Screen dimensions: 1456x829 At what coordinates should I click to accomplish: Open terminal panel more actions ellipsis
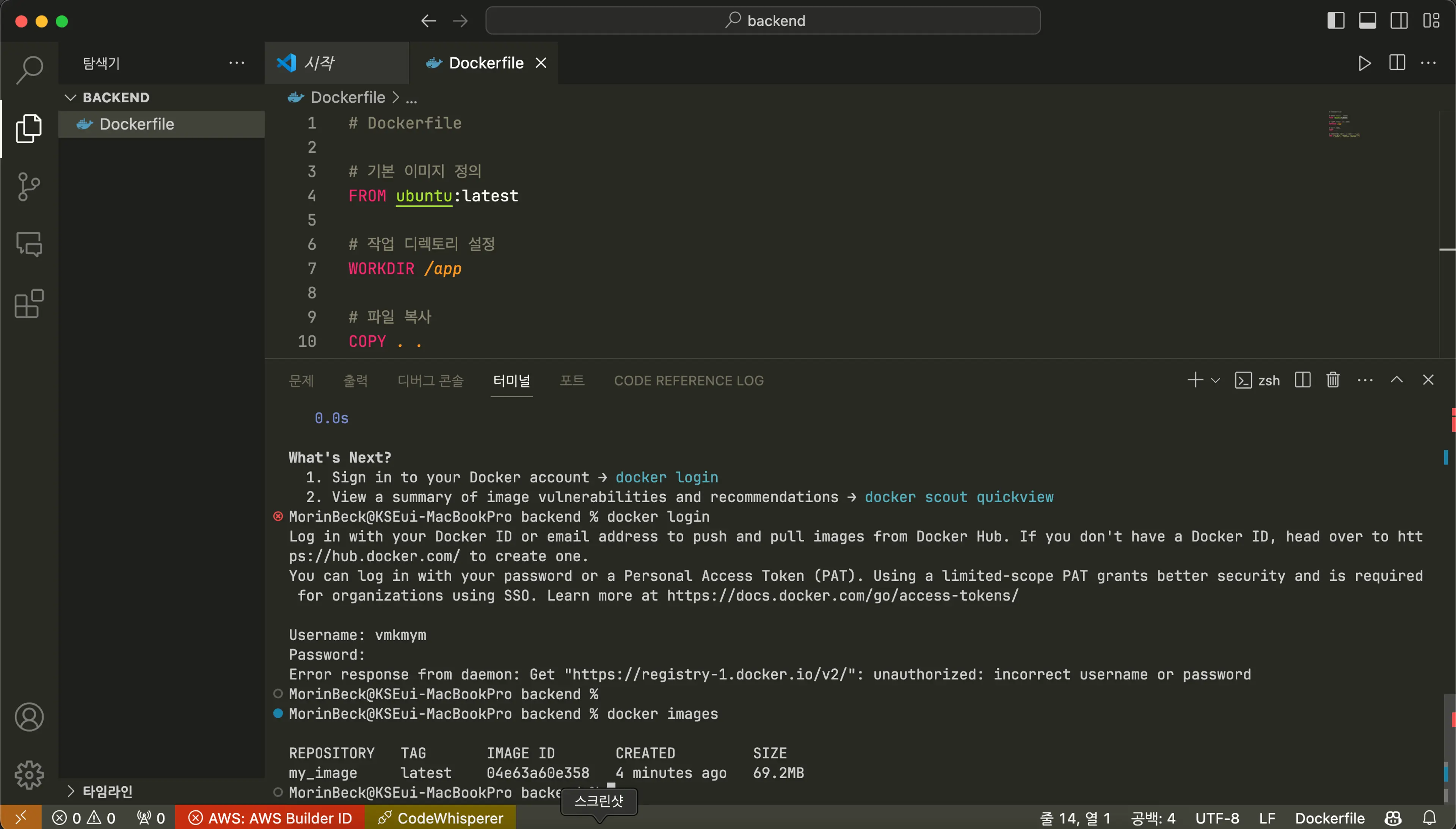1365,380
